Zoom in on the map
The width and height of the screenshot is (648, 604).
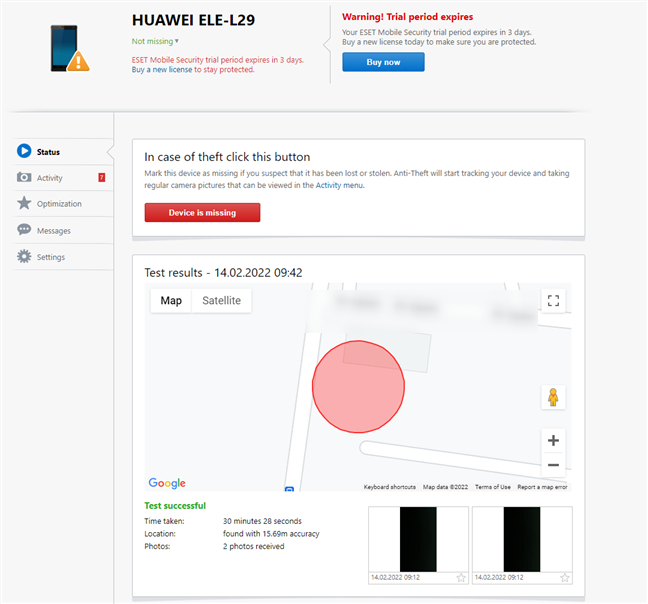coord(553,440)
